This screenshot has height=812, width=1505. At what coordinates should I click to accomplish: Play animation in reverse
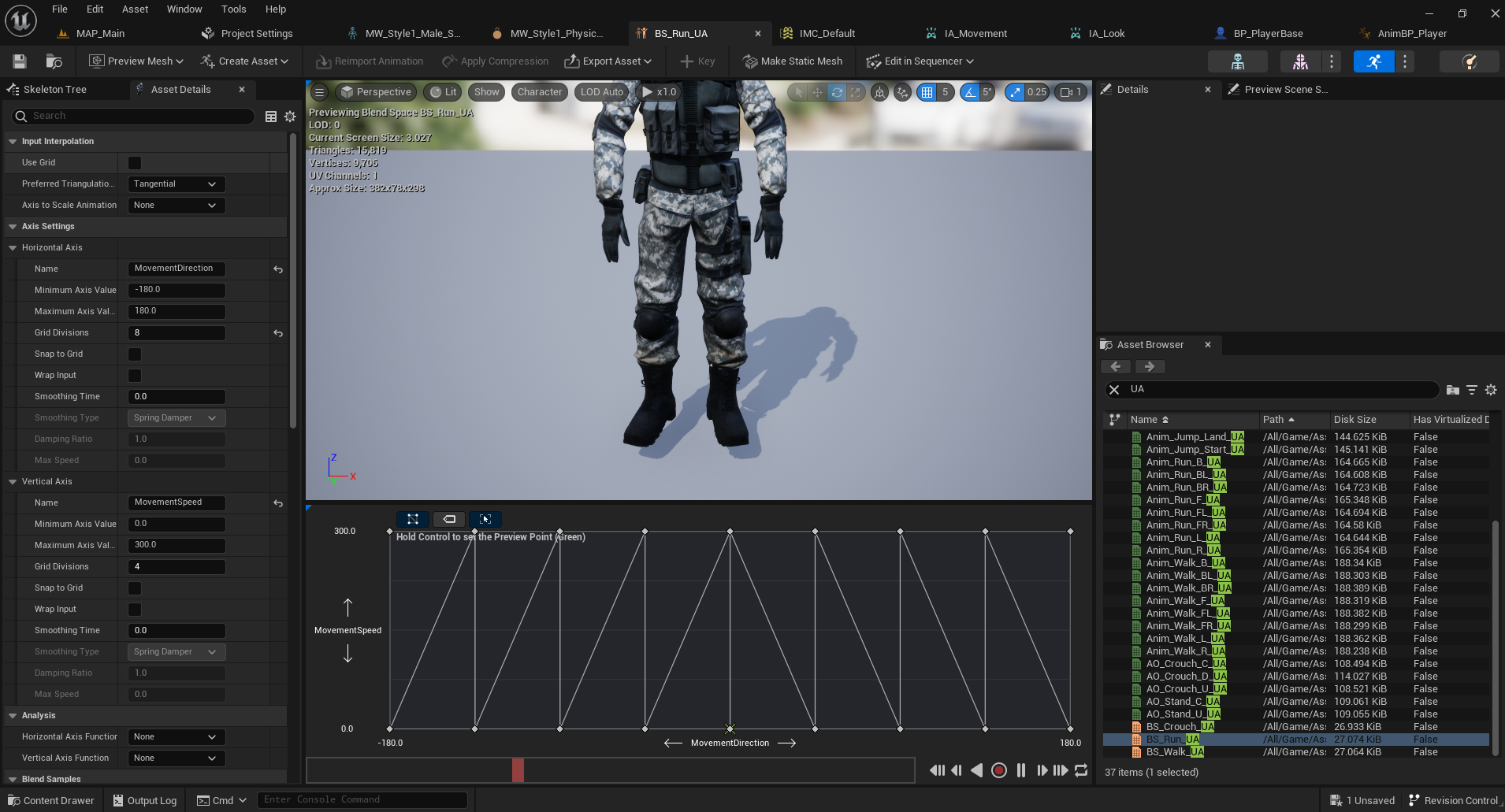point(977,770)
